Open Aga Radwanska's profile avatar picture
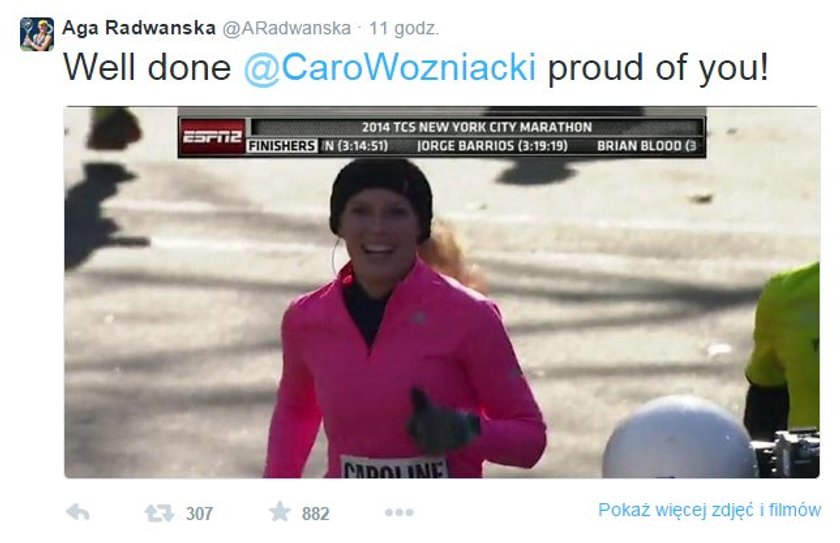This screenshot has width=840, height=543. [37, 34]
